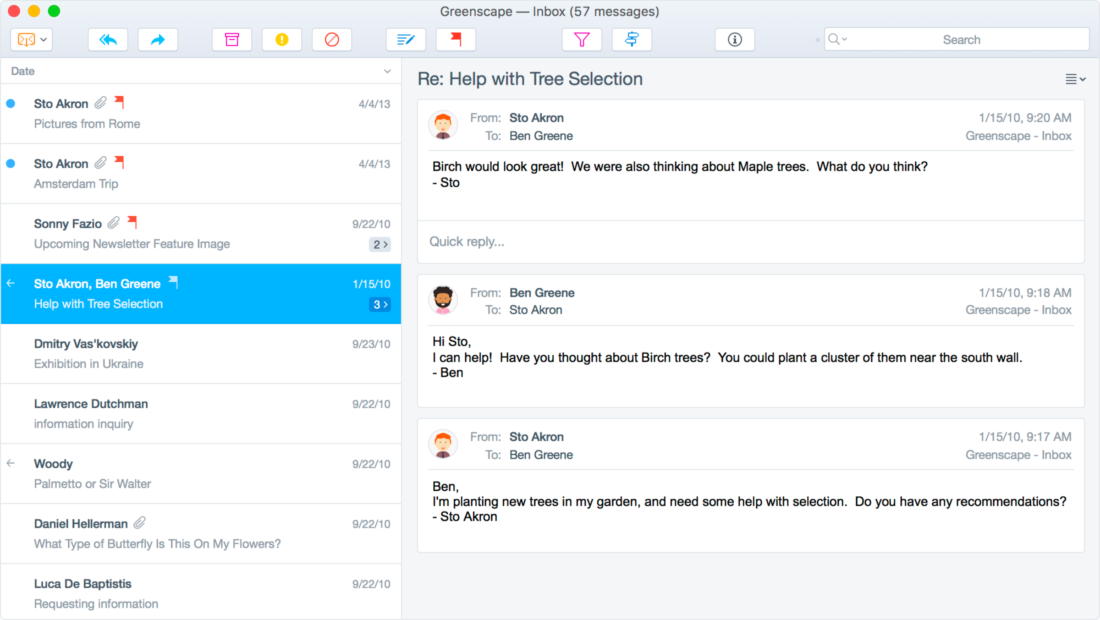
Task: Open conversation options menu dropdown
Action: [x=1075, y=79]
